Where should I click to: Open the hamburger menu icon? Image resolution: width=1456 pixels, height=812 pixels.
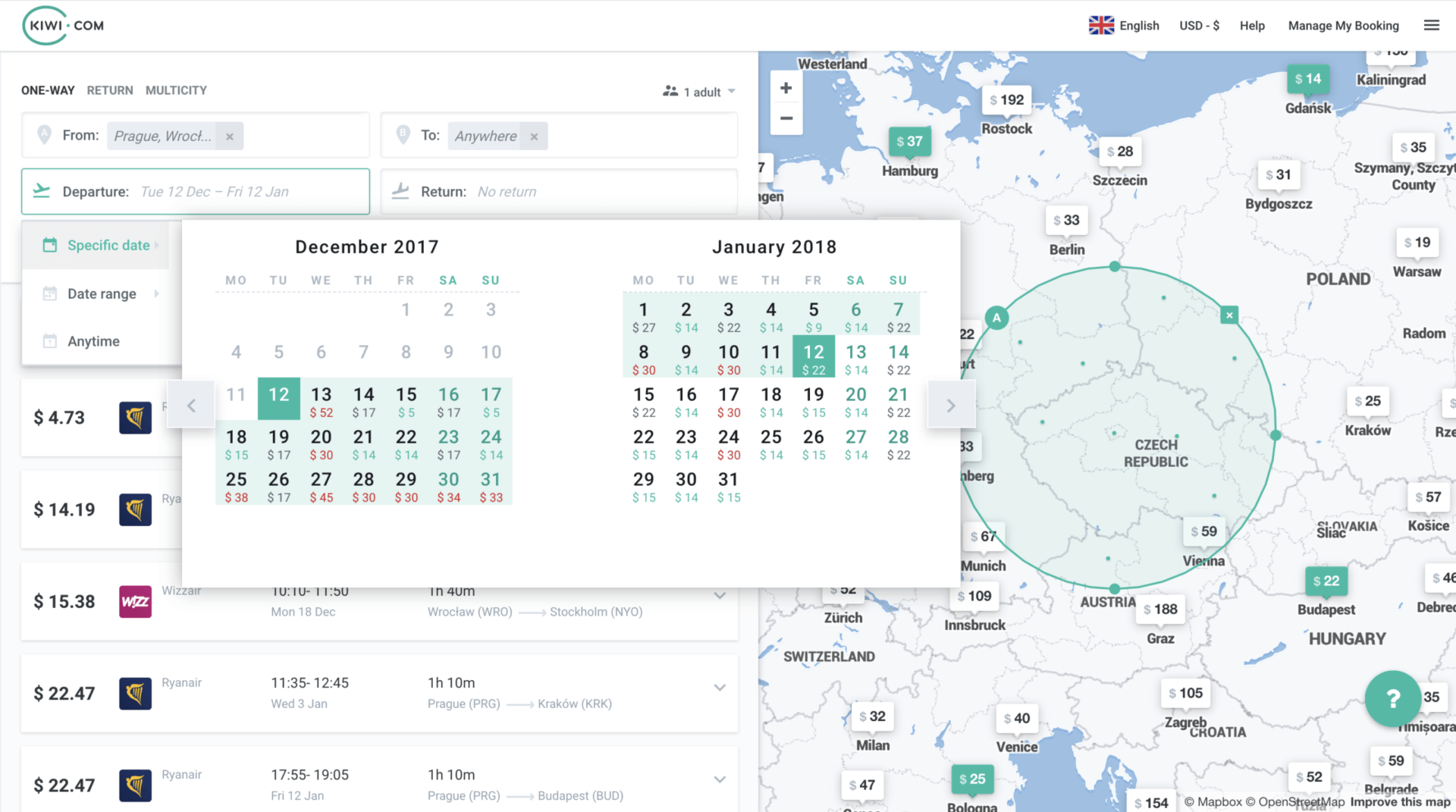click(1431, 26)
